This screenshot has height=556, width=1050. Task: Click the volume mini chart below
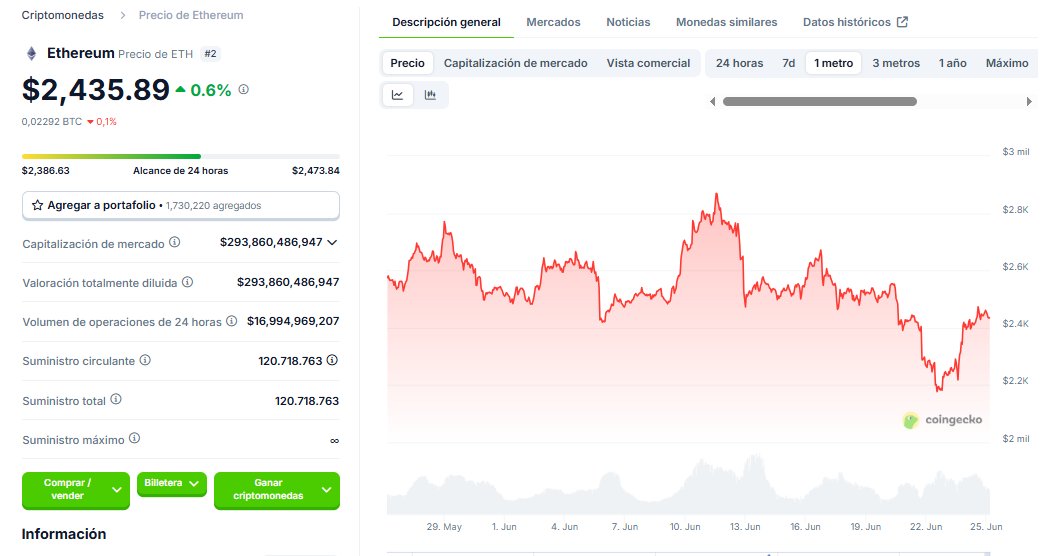[688, 484]
